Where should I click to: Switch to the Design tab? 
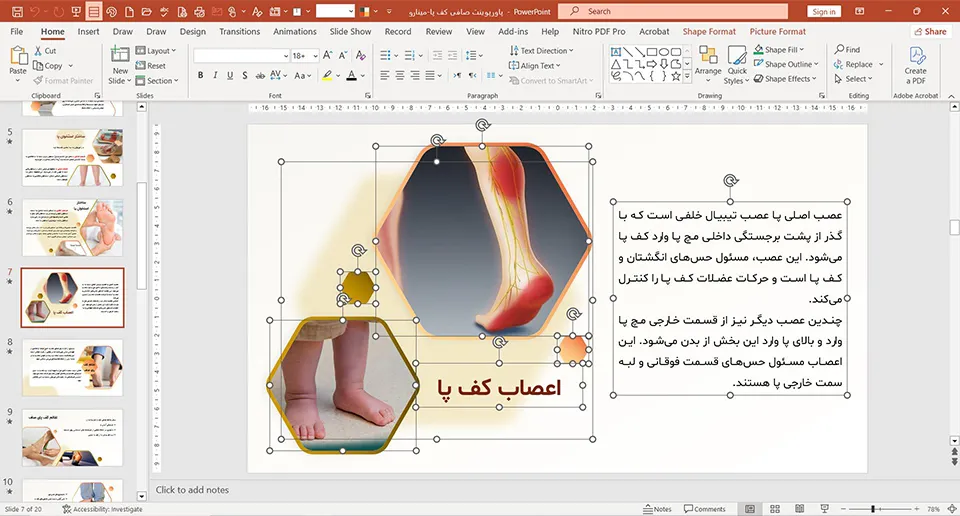[x=193, y=31]
